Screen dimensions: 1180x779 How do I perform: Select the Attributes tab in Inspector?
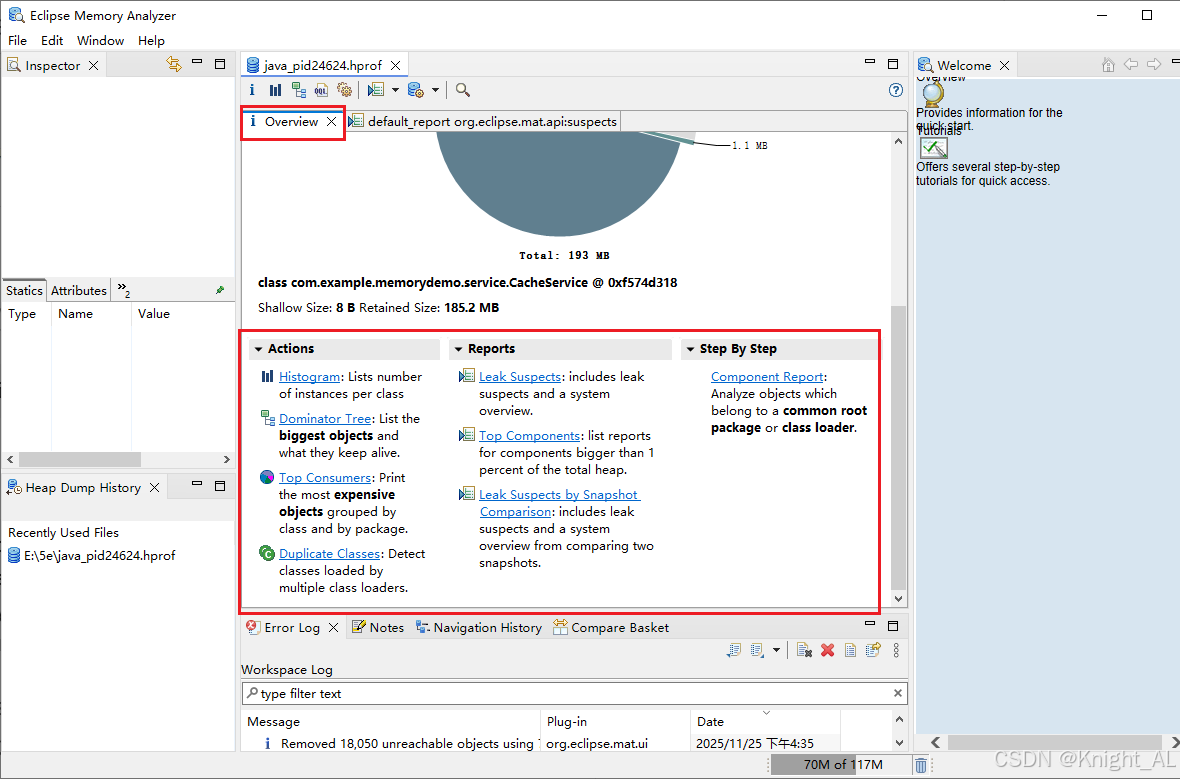pos(78,291)
